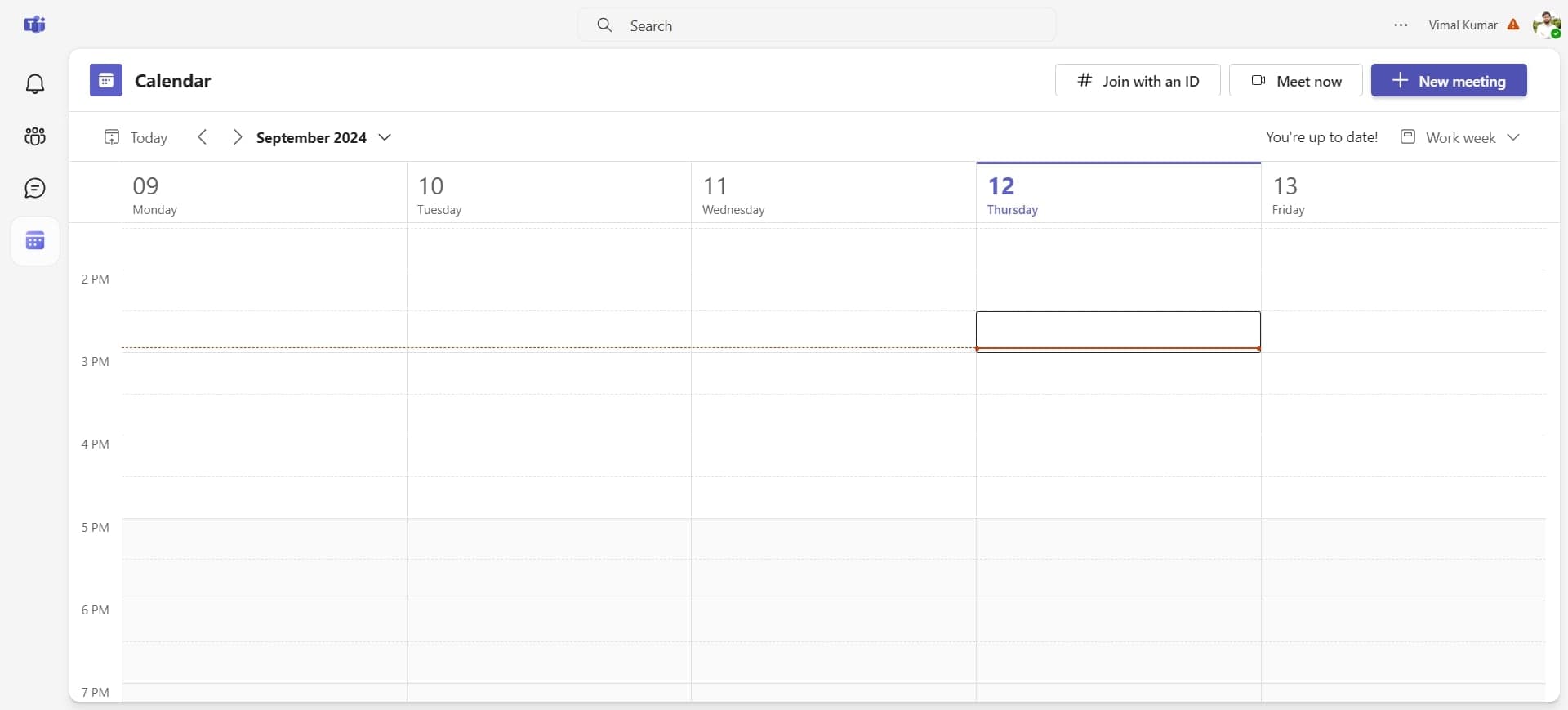
Task: Click the Today button
Action: (136, 137)
